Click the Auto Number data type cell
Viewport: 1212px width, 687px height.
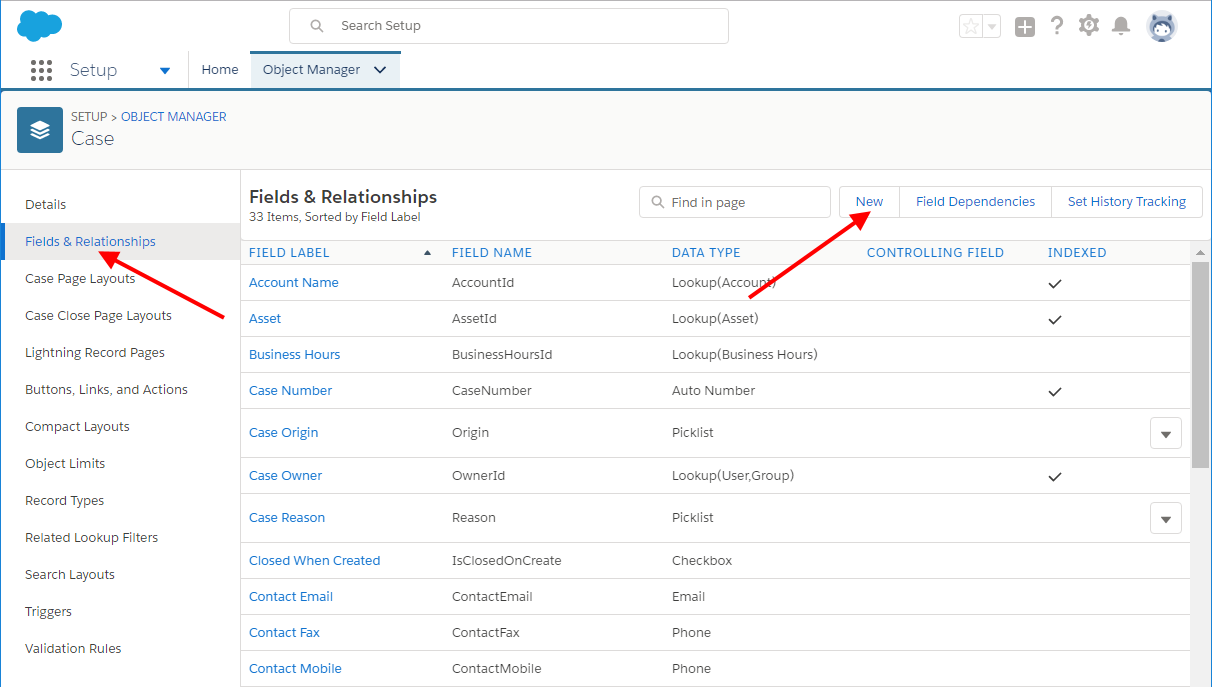pyautogui.click(x=713, y=390)
